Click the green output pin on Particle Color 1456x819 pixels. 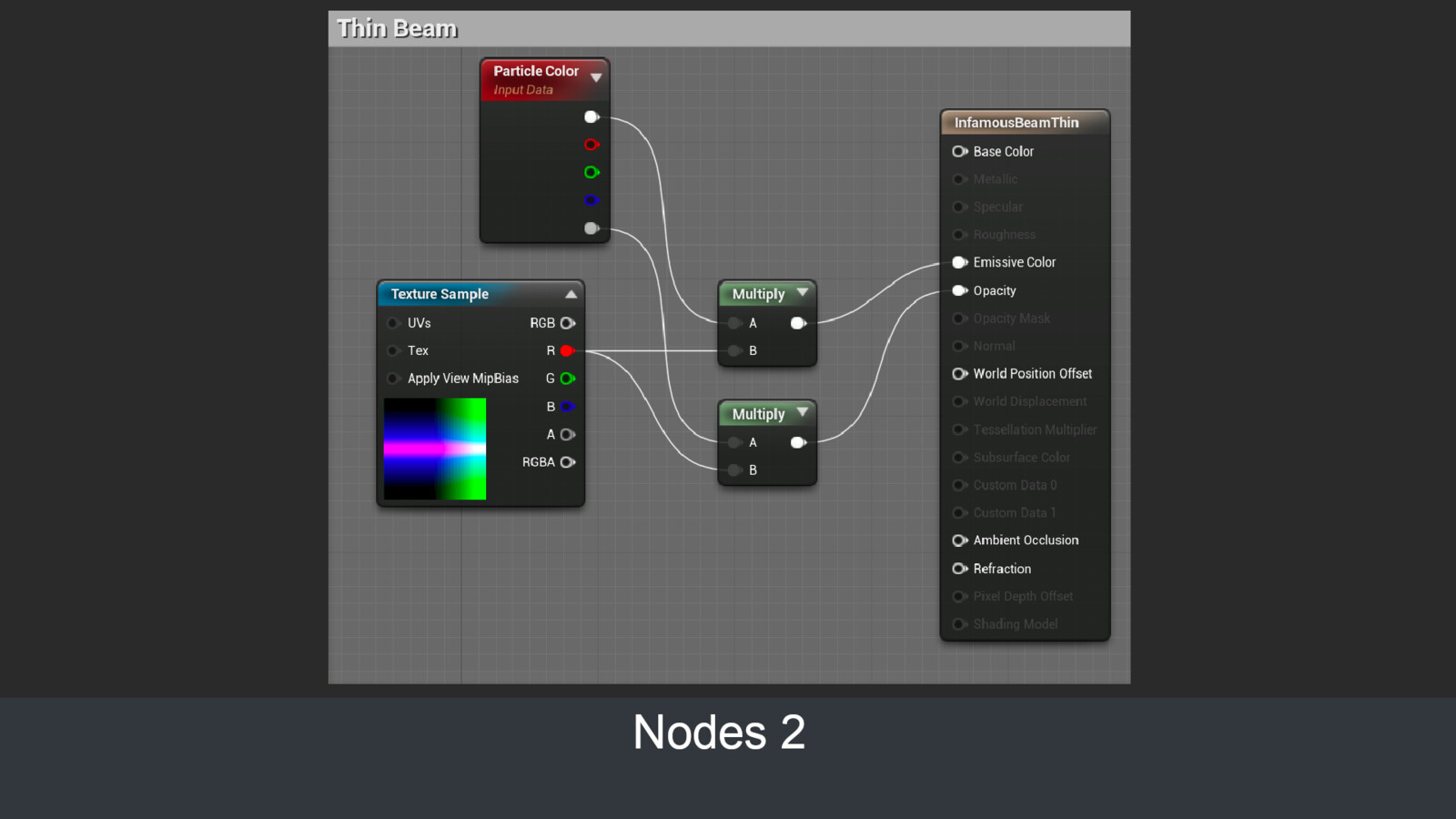pyautogui.click(x=591, y=172)
